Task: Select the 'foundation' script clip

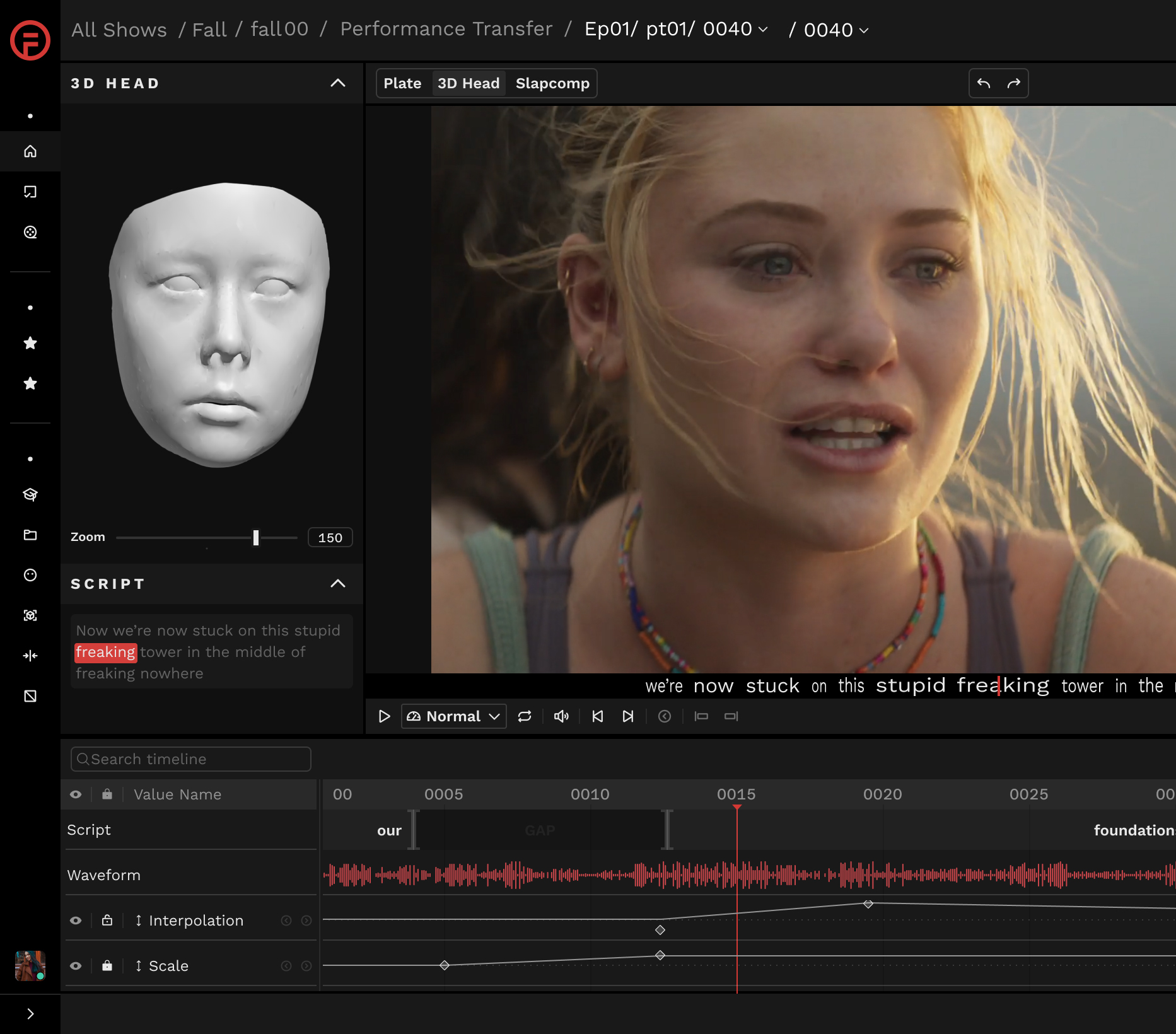Action: click(1134, 830)
